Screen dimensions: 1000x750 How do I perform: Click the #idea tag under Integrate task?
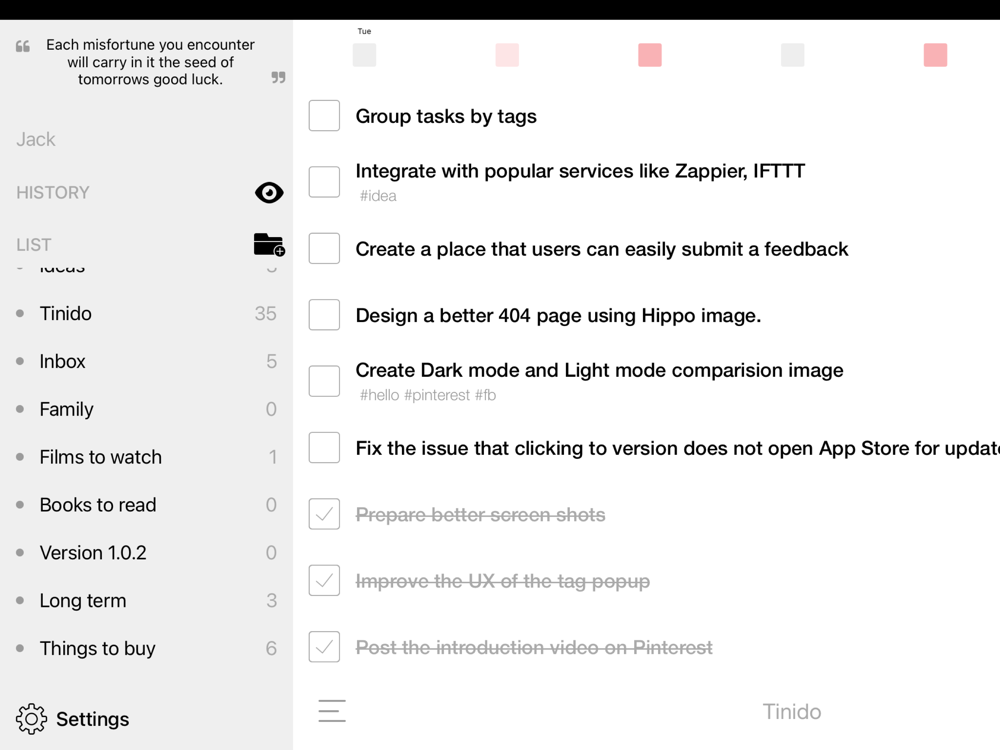pos(378,196)
